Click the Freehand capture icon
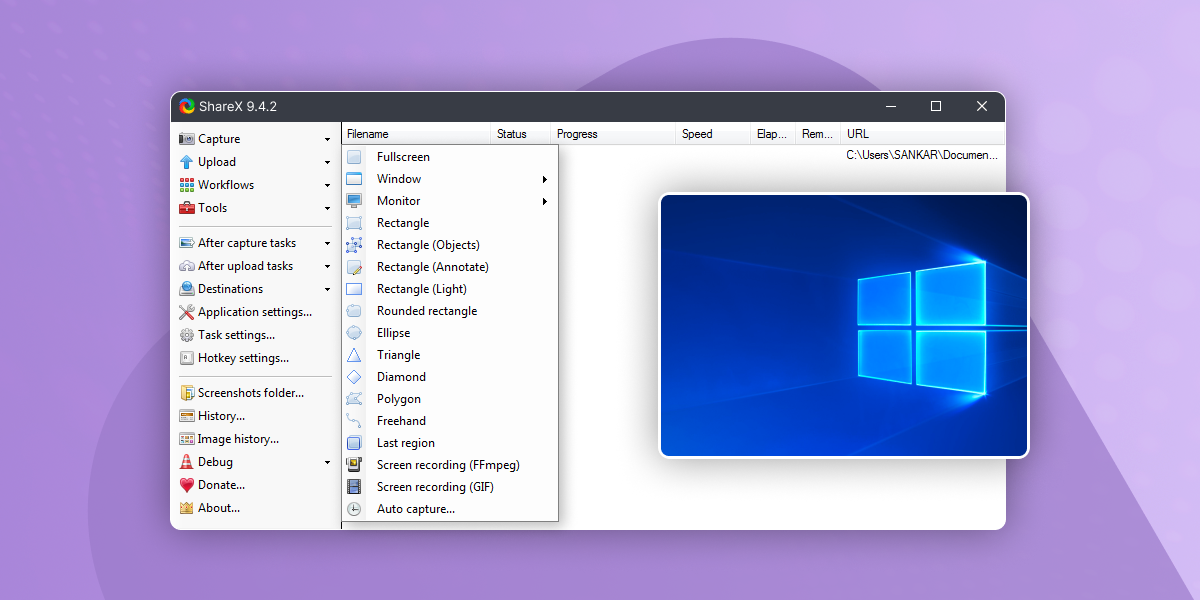Viewport: 1200px width, 600px height. click(x=354, y=421)
